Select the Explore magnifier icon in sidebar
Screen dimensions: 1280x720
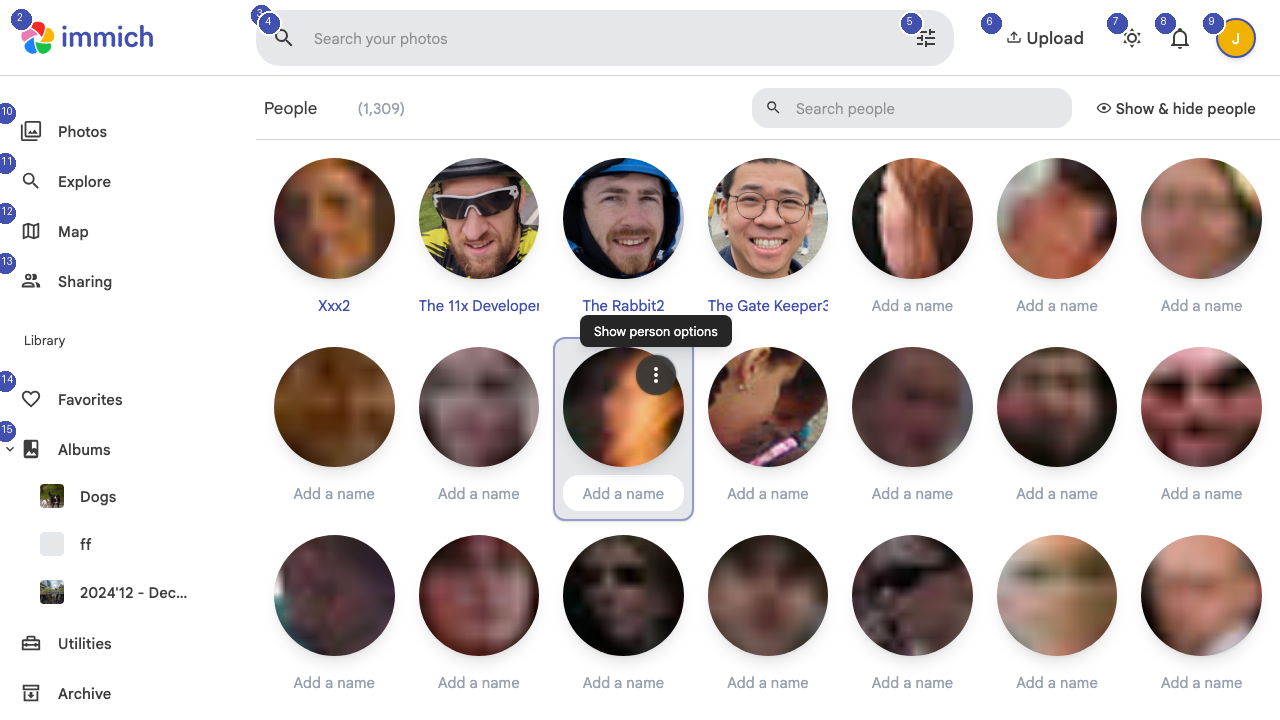click(31, 181)
